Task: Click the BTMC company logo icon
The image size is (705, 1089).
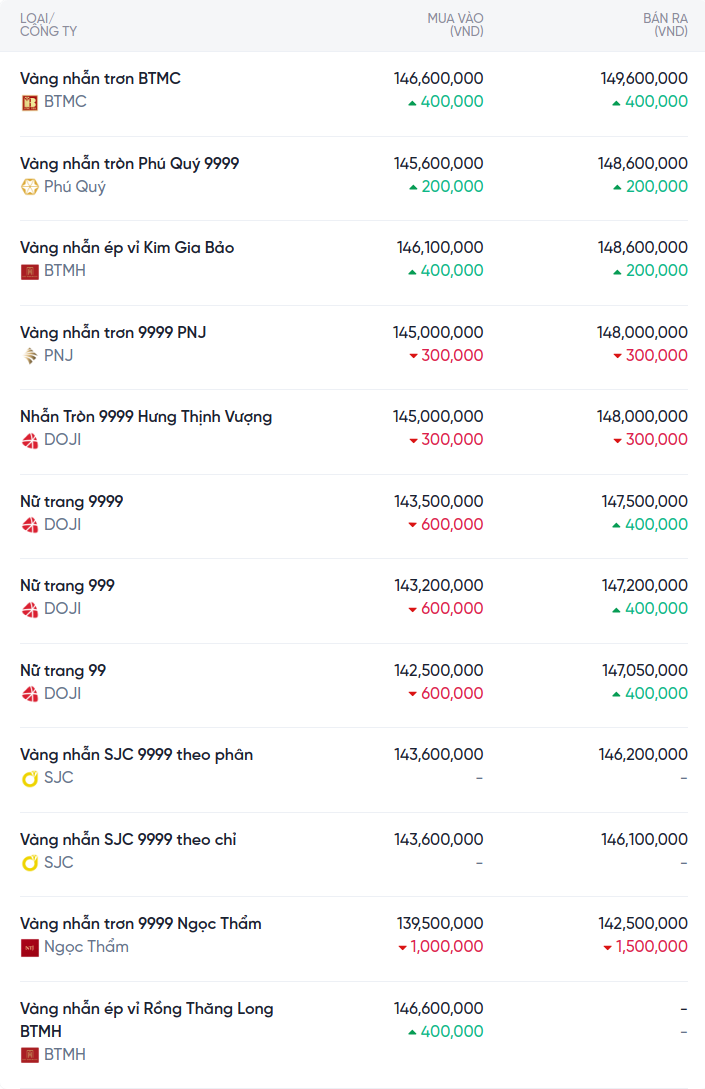Action: pos(30,102)
